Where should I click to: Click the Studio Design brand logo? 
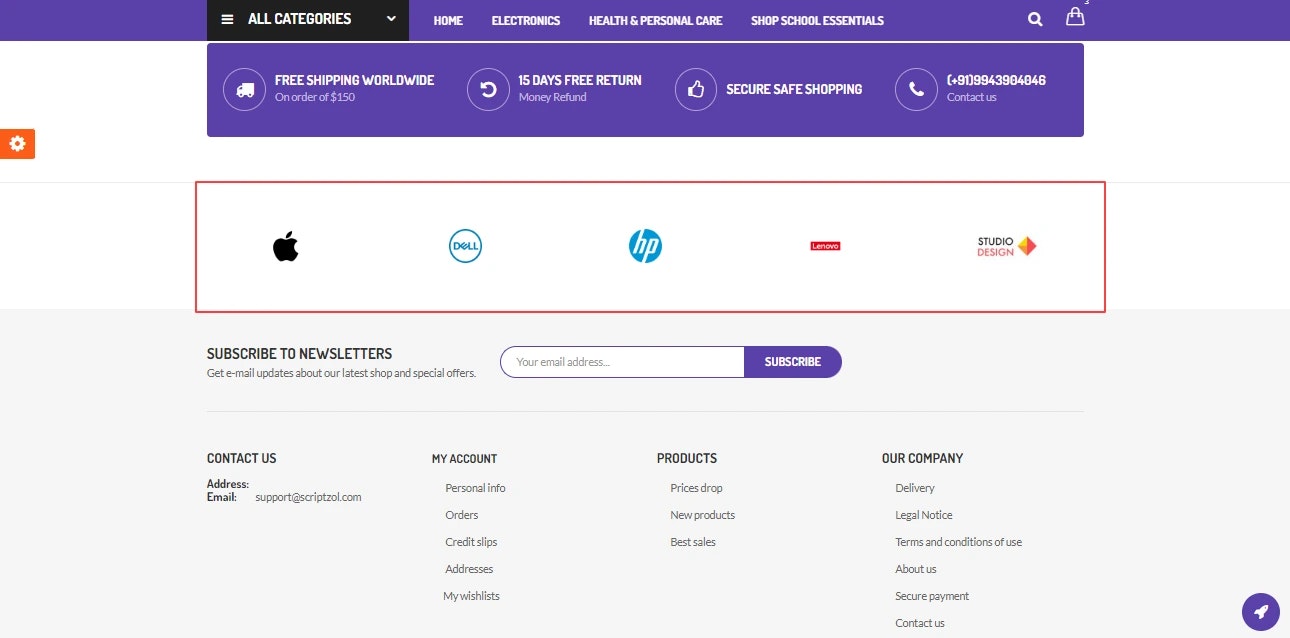(1007, 246)
